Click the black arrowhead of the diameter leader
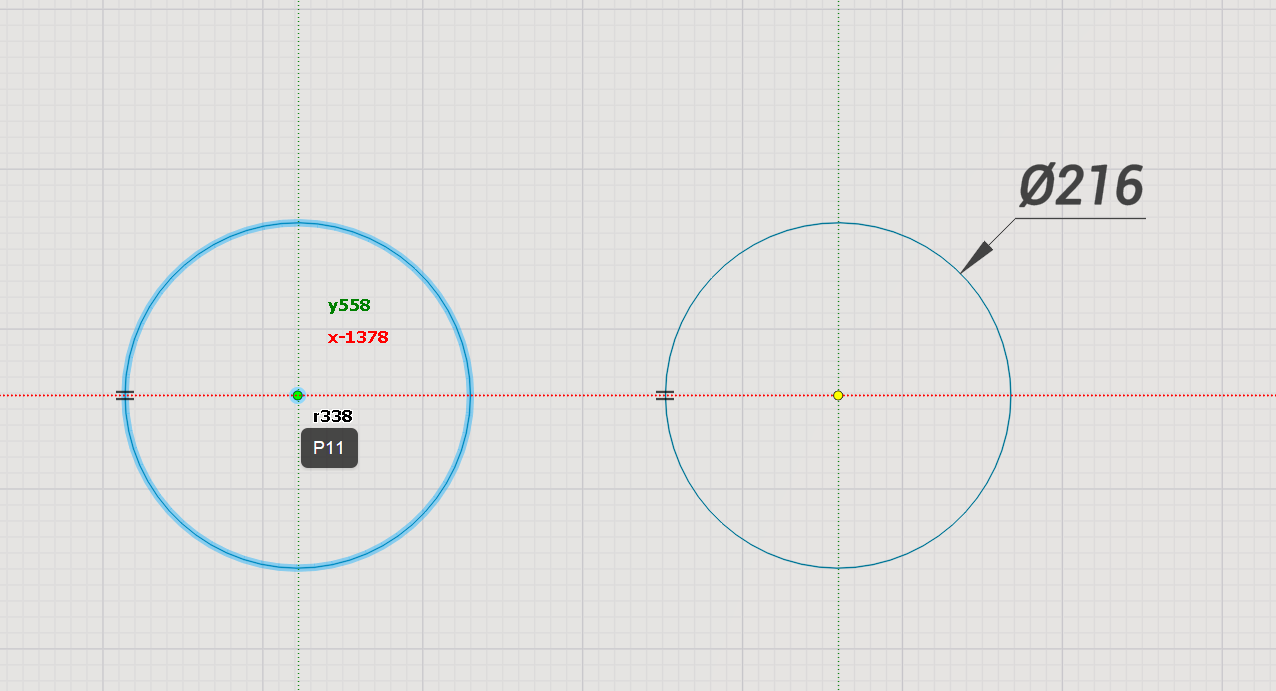Image resolution: width=1276 pixels, height=691 pixels. coord(975,258)
